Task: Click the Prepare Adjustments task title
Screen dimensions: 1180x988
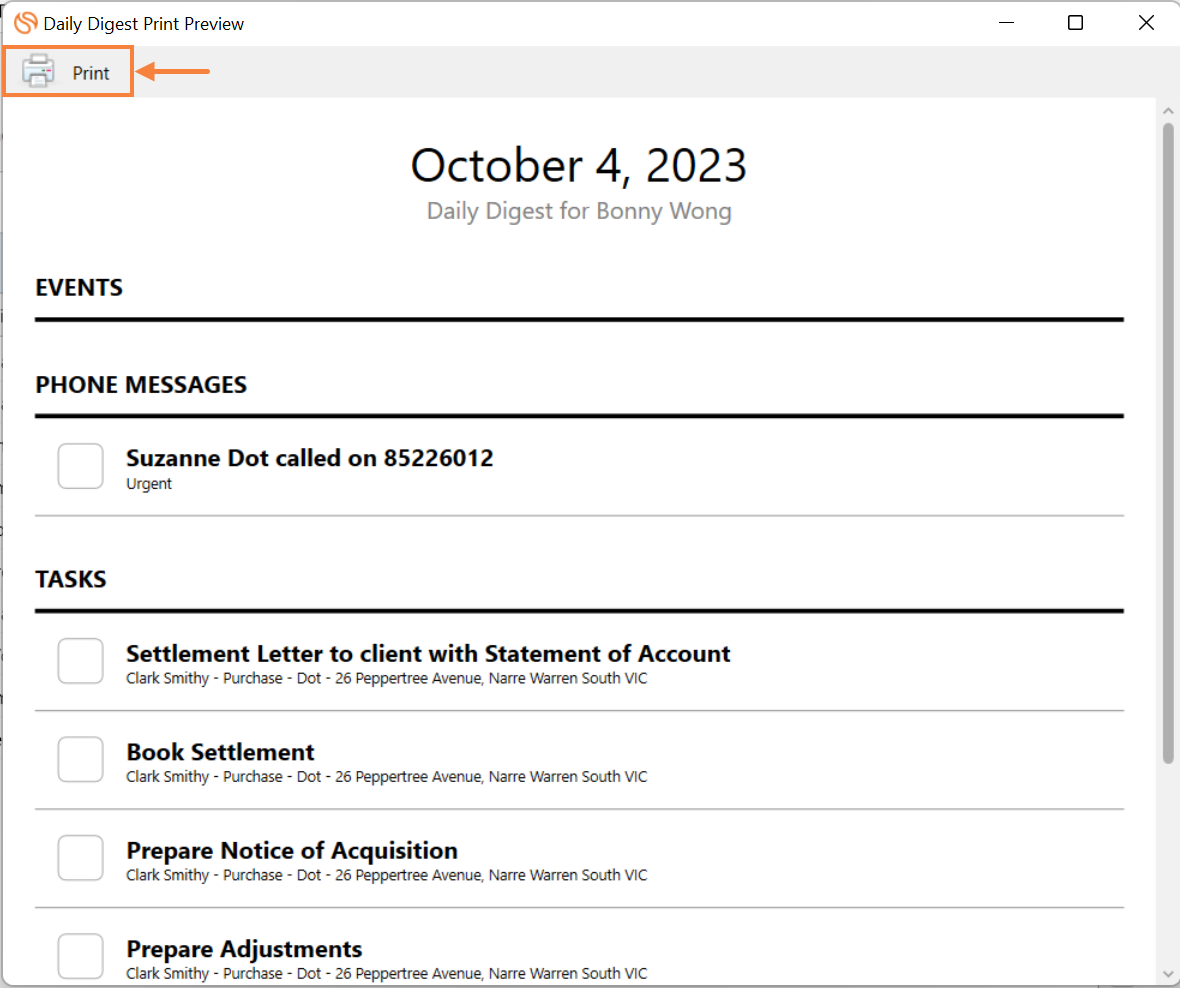Action: [244, 949]
